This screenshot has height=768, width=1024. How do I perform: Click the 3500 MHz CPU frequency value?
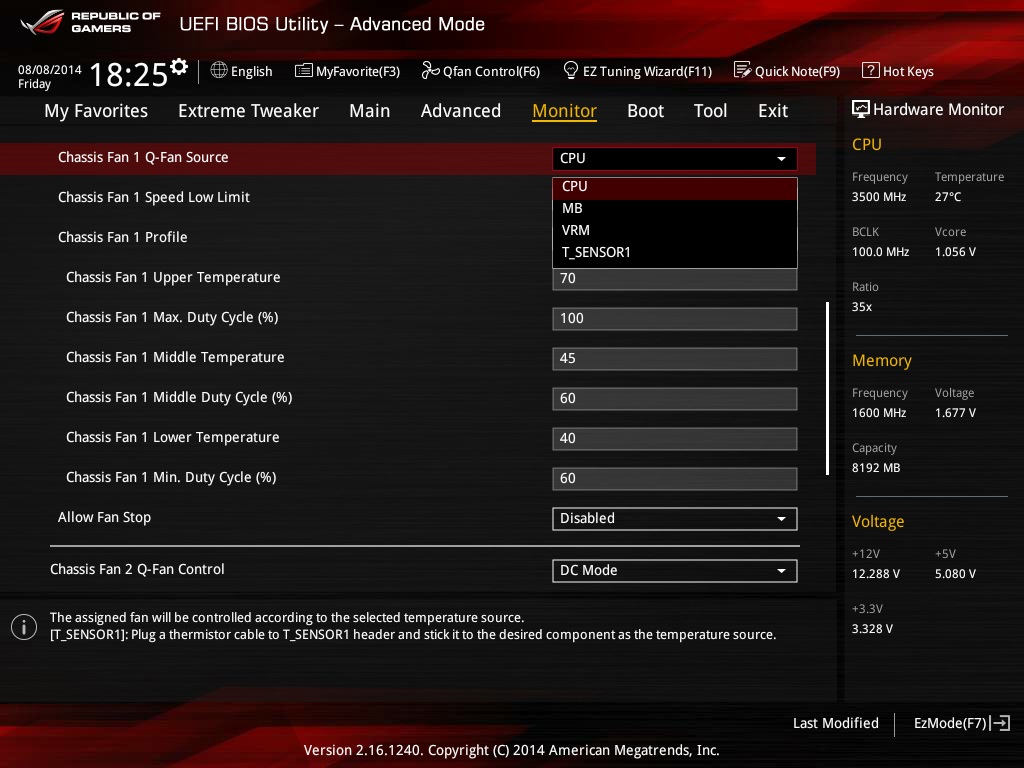coord(879,197)
